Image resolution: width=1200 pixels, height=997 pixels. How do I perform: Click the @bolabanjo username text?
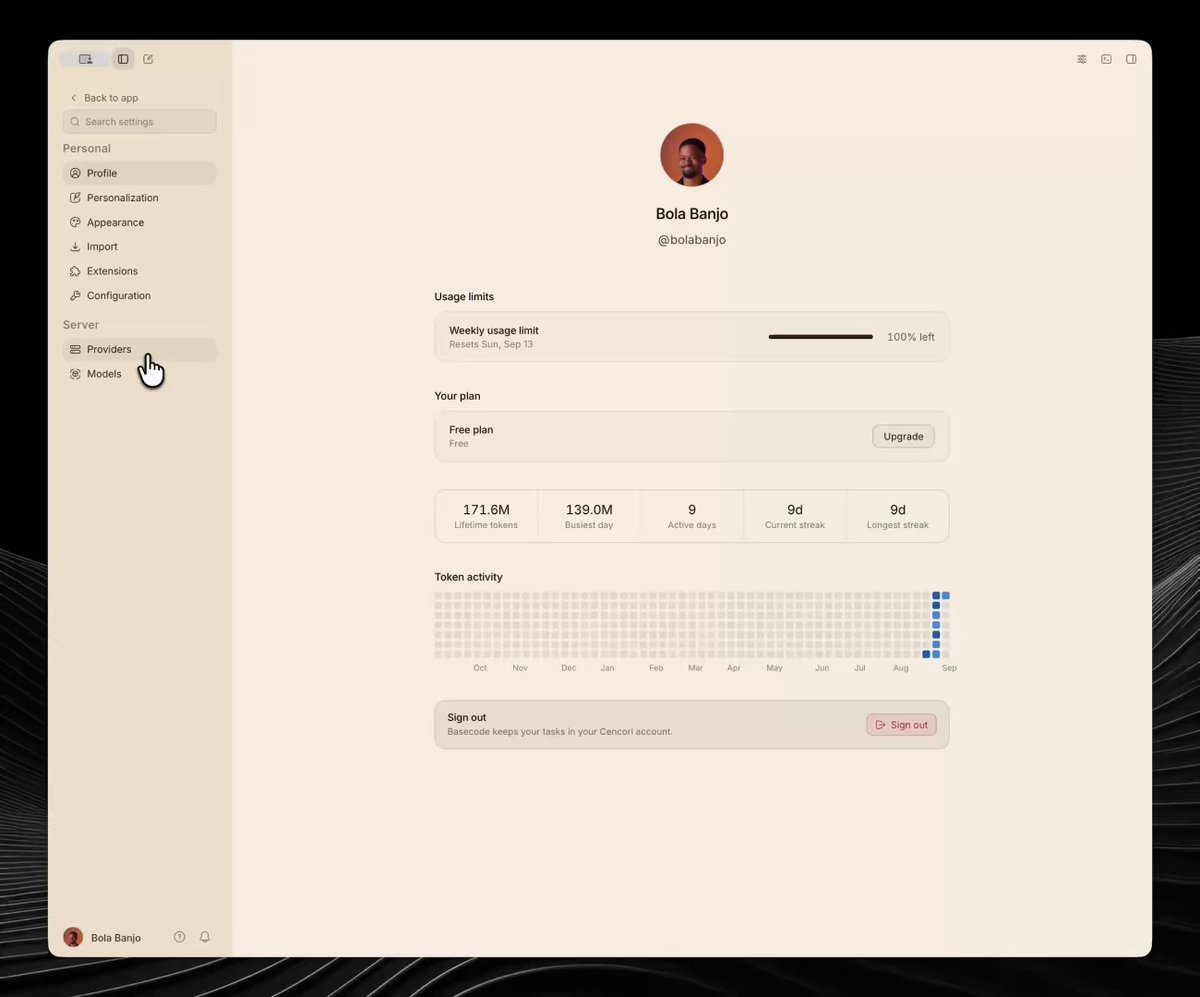692,240
